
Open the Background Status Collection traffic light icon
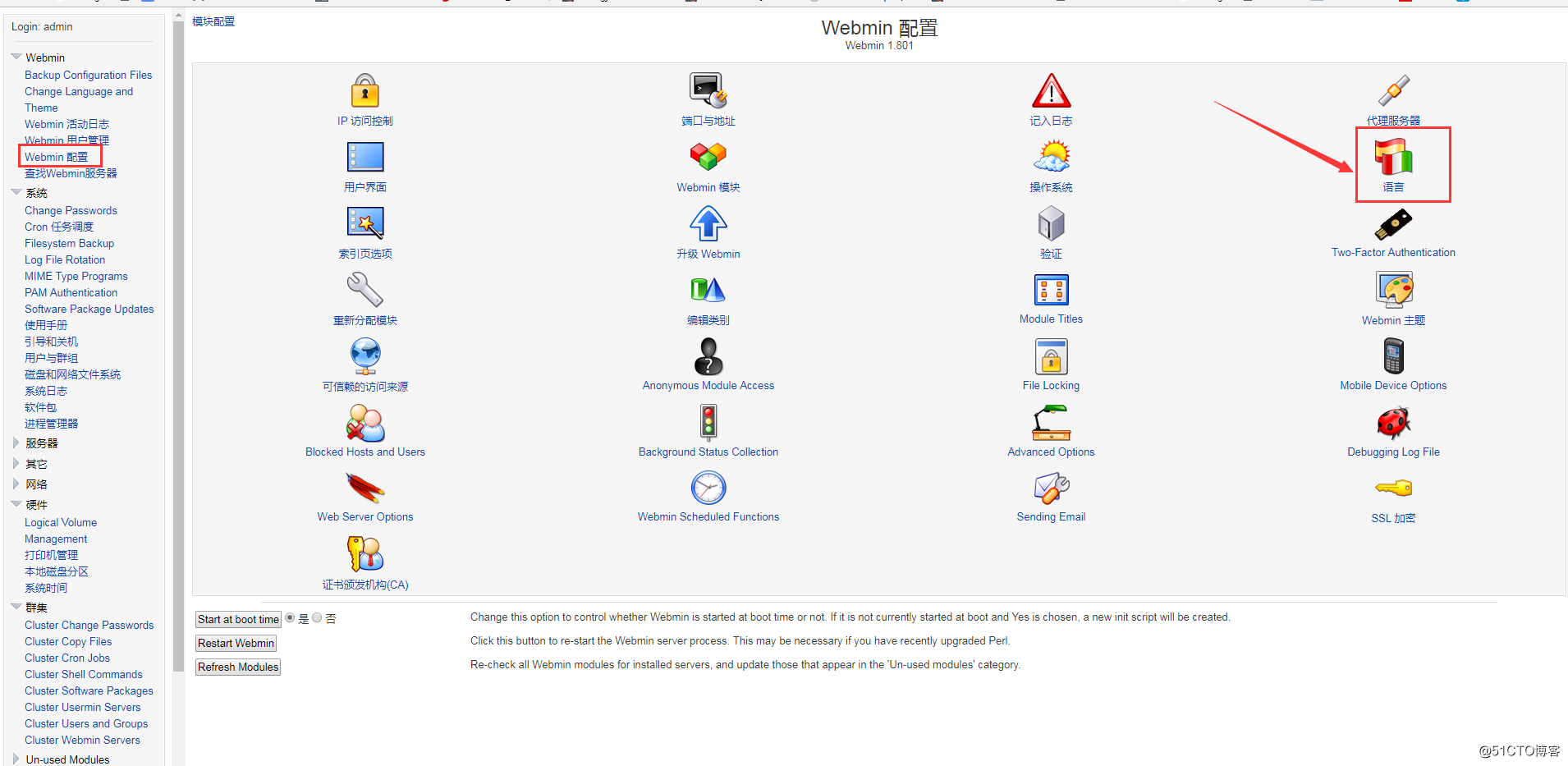point(708,424)
